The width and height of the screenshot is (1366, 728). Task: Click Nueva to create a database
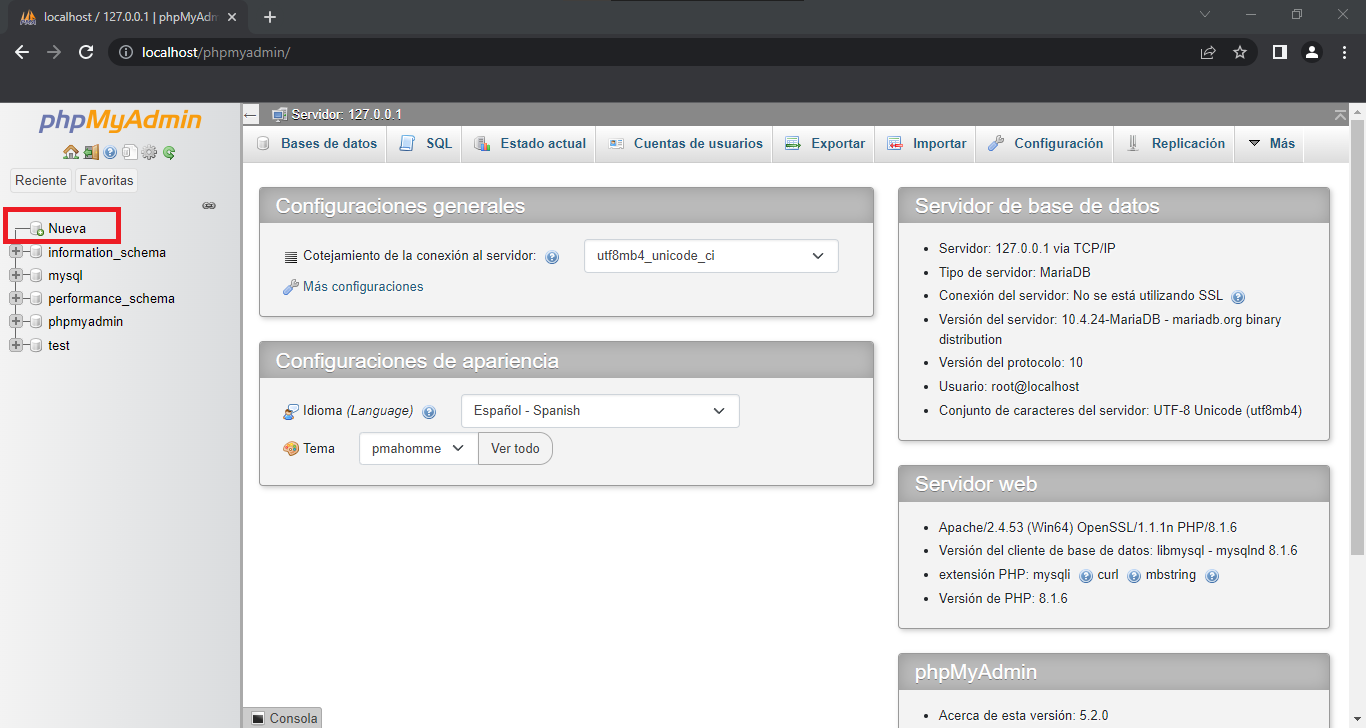[x=67, y=229]
